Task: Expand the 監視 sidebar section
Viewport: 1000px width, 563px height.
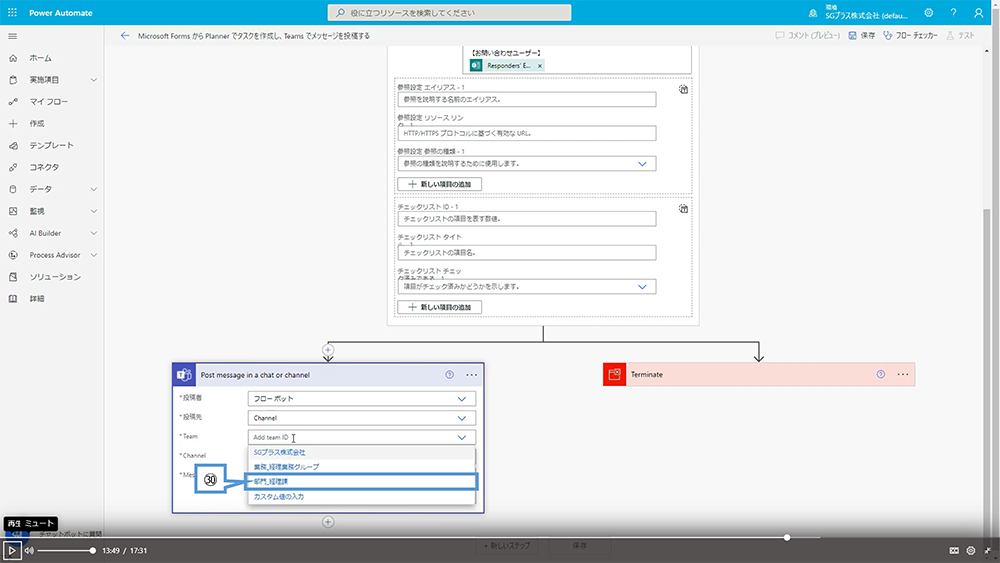Action: click(x=94, y=211)
